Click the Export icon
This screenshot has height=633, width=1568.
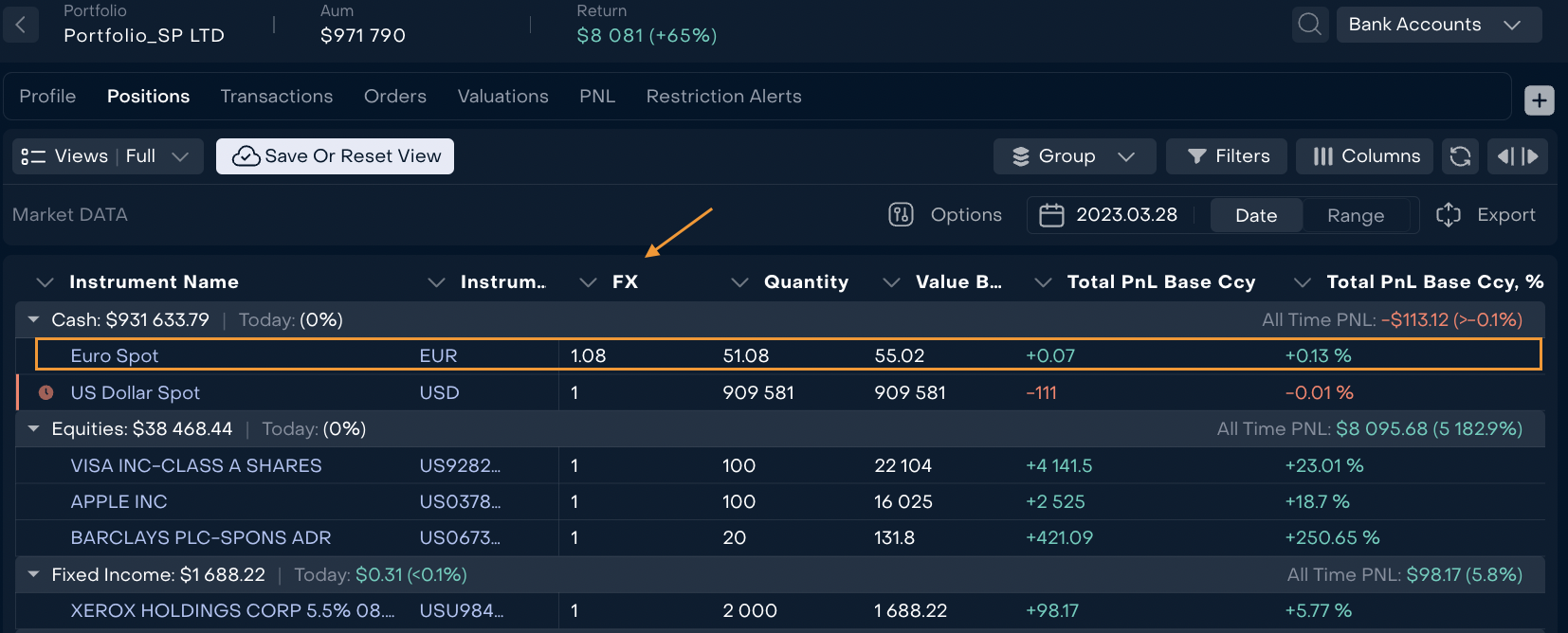[x=1449, y=215]
